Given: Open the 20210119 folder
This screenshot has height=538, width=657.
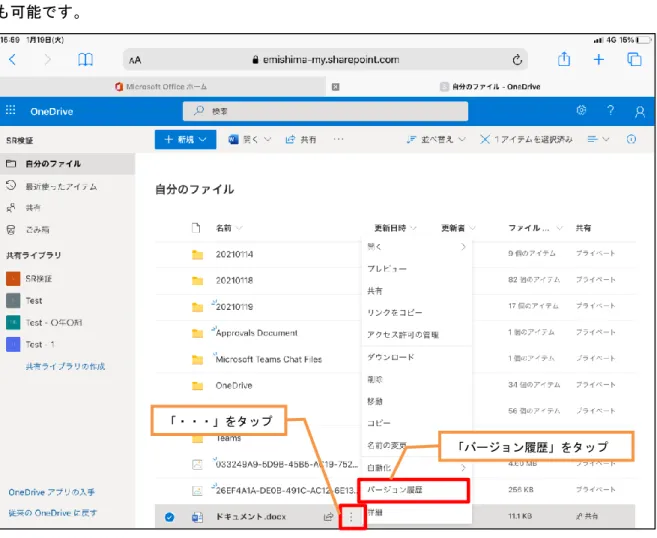Looking at the screenshot, I should coord(235,307).
